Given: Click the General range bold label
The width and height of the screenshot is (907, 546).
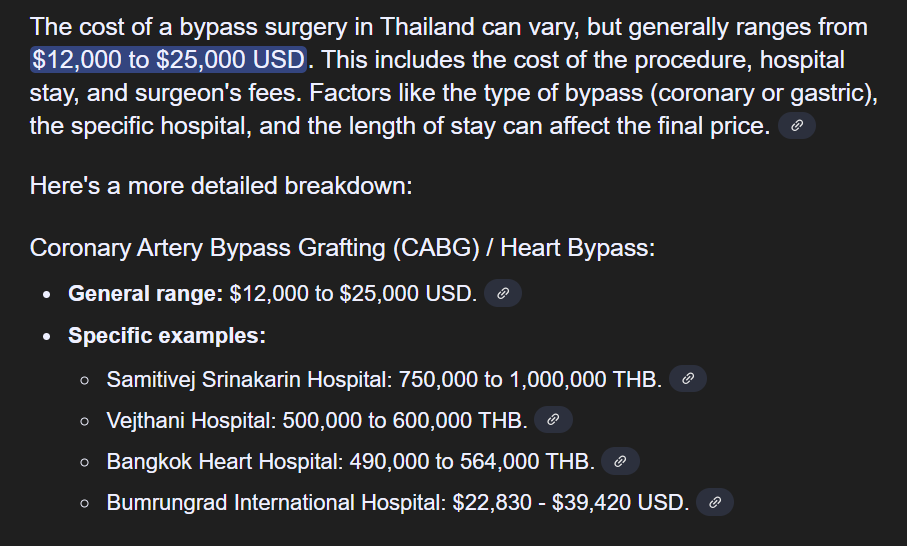Looking at the screenshot, I should [145, 294].
